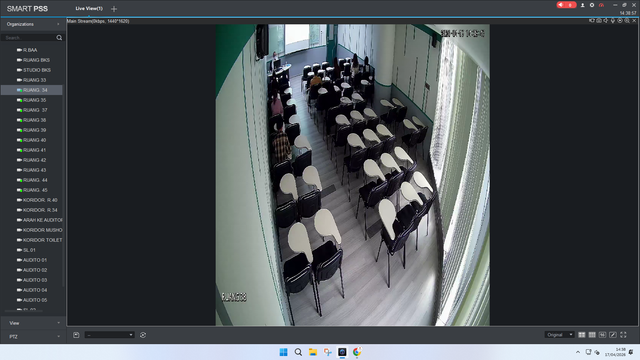Open Windows taskbar search

(x=298, y=352)
